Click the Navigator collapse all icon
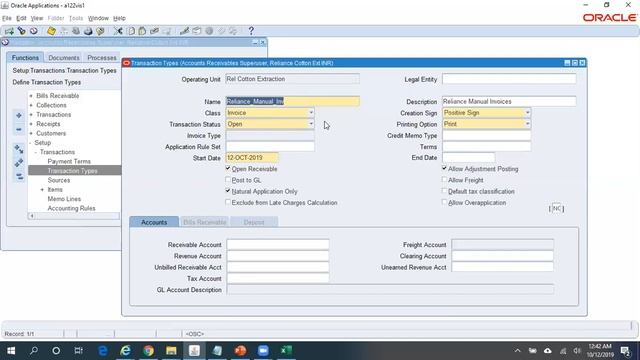Image resolution: width=640 pixels, height=360 pixels. 19,176
